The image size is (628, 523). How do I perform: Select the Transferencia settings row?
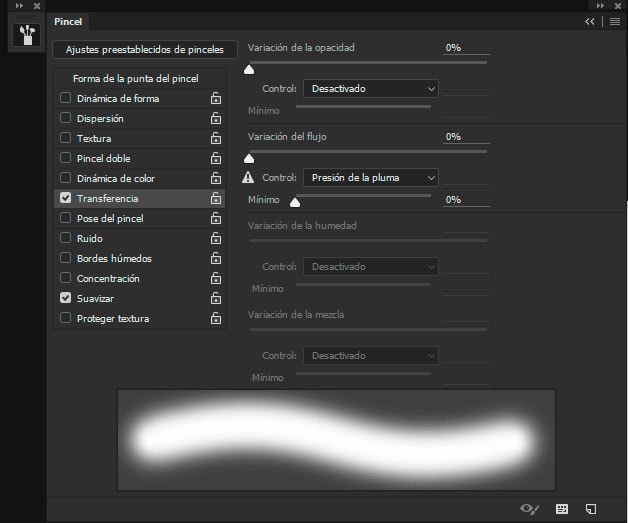(139, 198)
